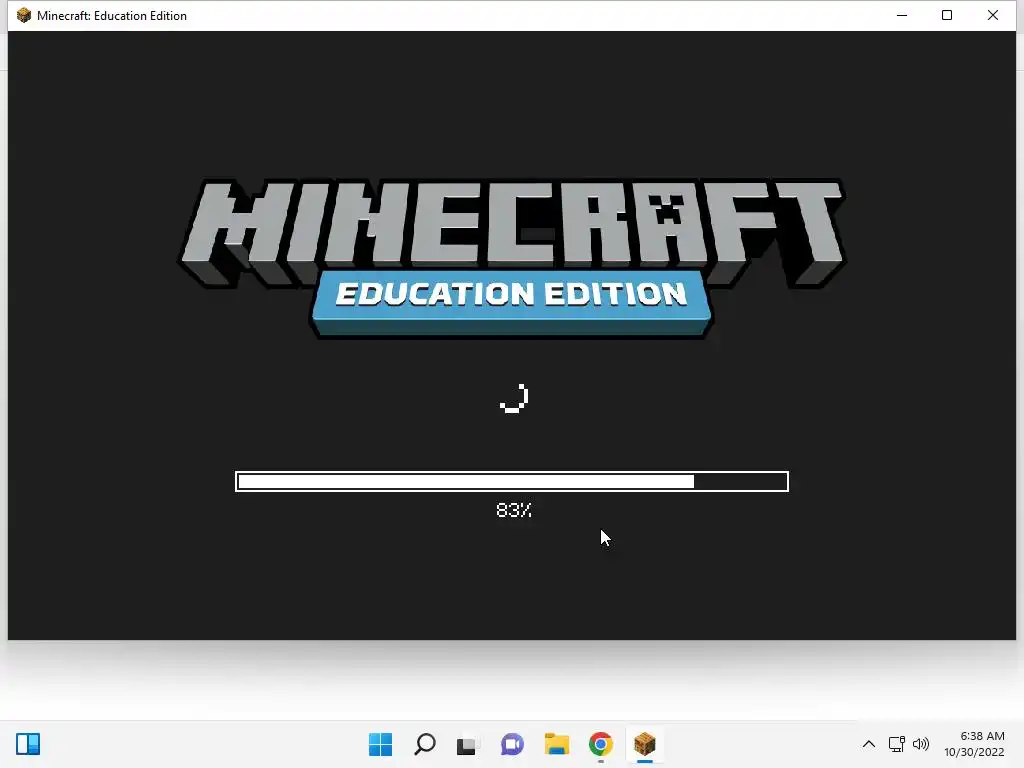
Task: Select Minecraft Education Edition taskbar icon
Action: tap(645, 744)
